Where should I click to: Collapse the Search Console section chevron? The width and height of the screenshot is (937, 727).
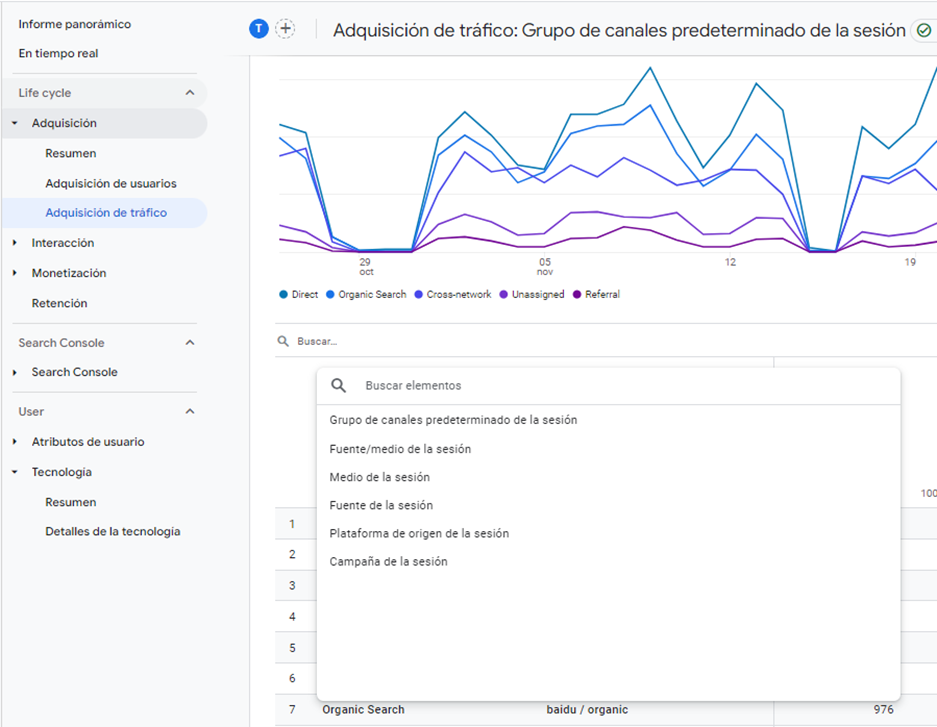click(190, 343)
